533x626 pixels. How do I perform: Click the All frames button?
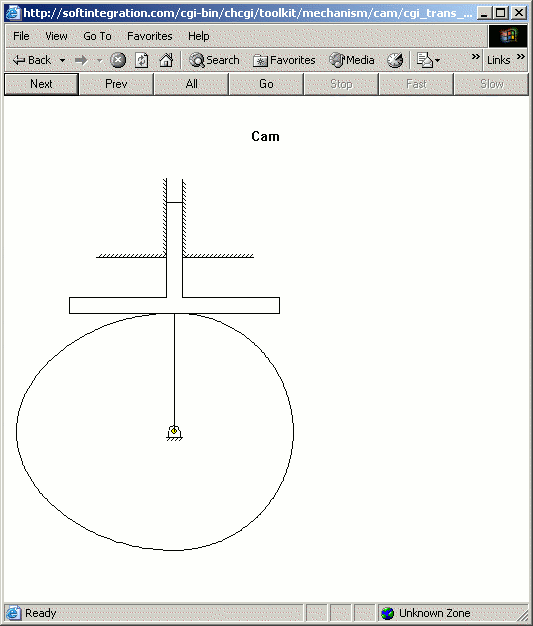[x=191, y=84]
